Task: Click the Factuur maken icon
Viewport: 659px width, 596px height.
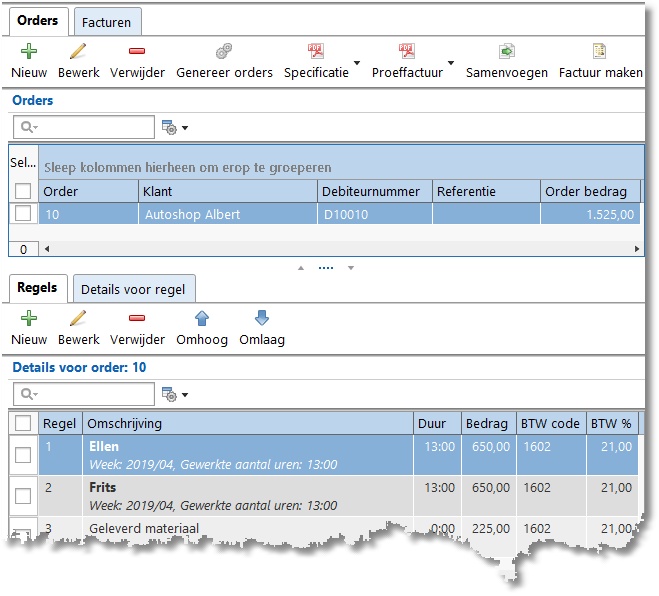Action: 600,51
